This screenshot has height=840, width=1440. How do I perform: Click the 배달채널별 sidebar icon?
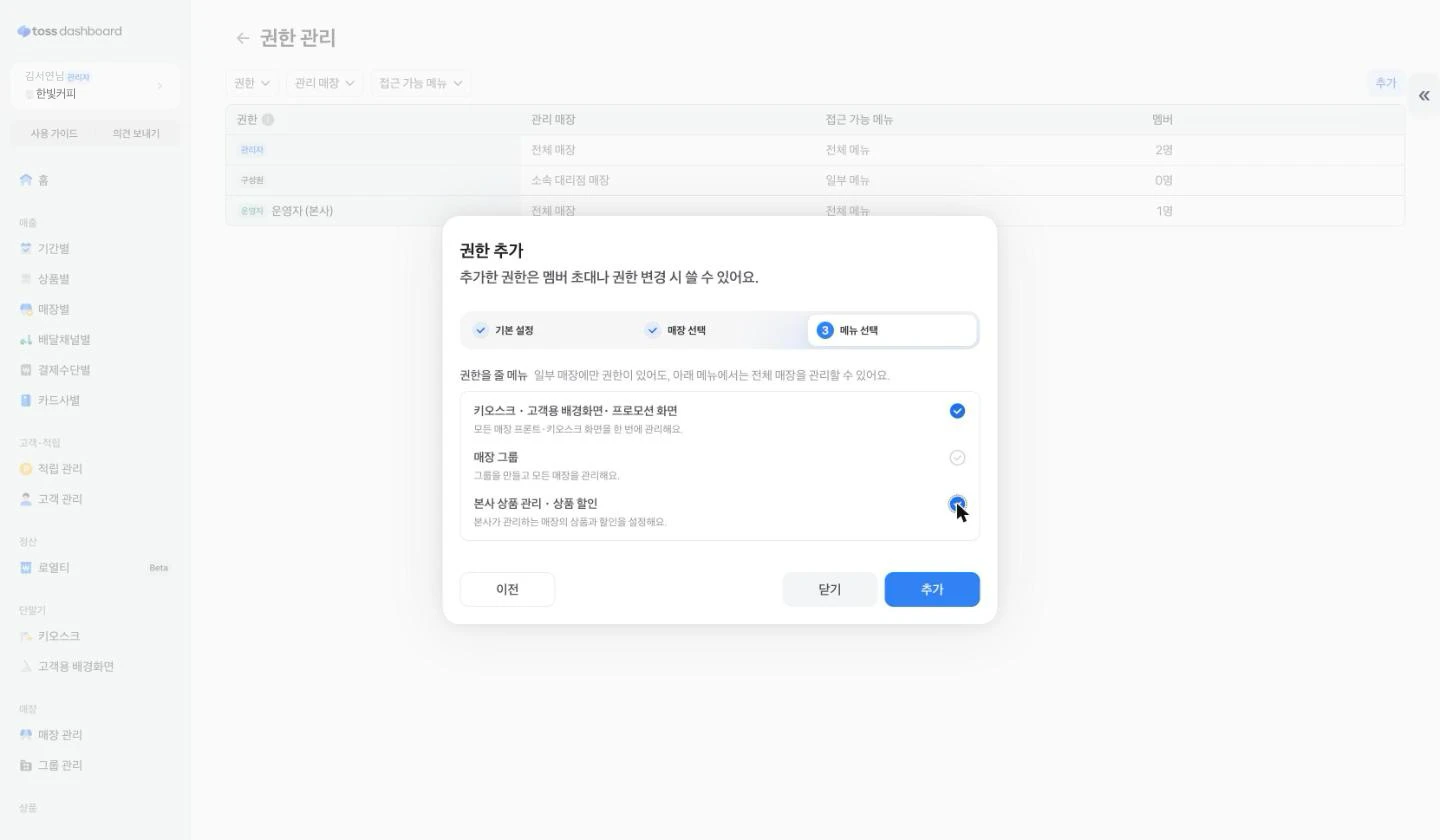(x=26, y=340)
